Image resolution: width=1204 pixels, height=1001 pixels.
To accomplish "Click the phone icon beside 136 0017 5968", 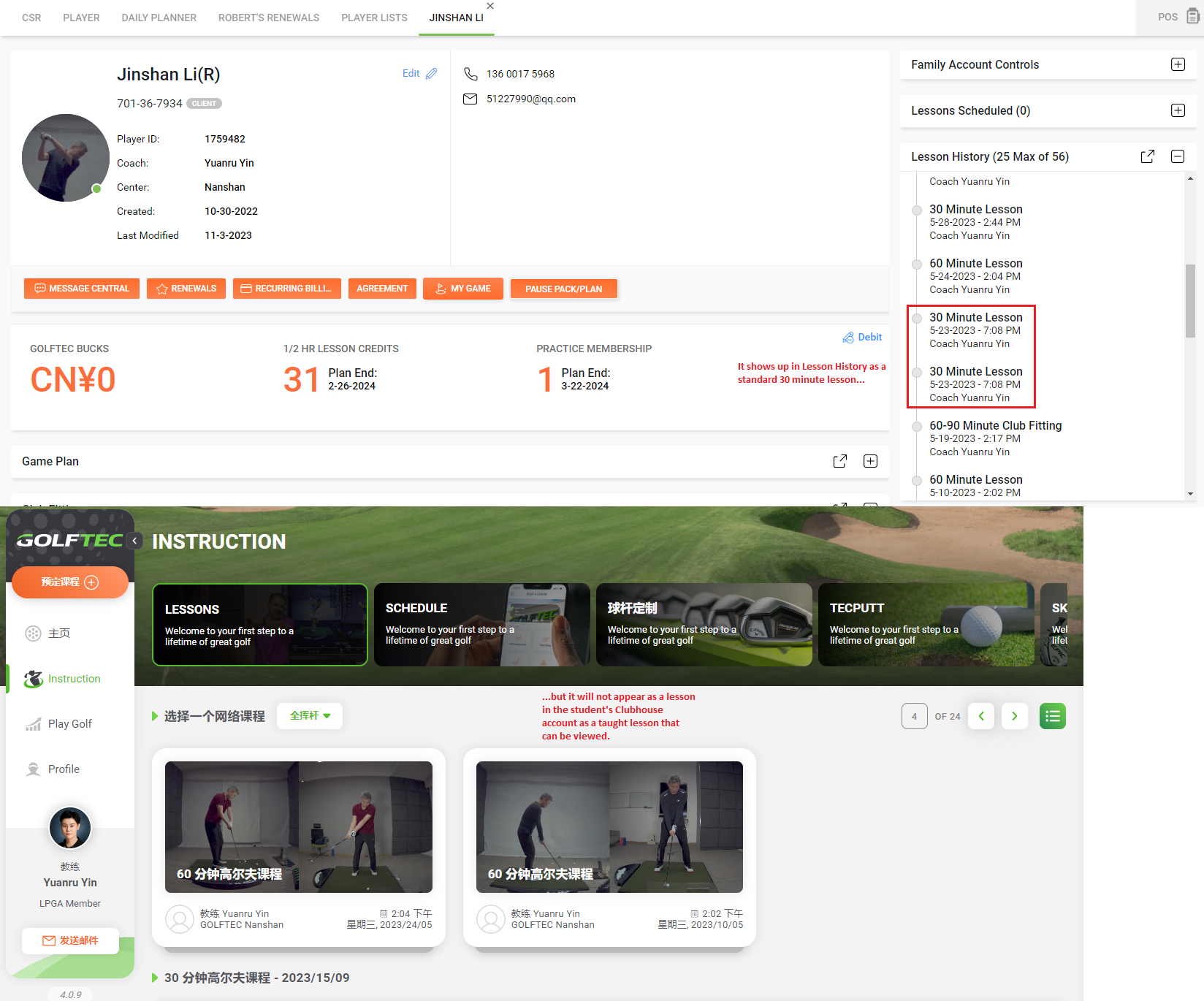I will [x=470, y=74].
